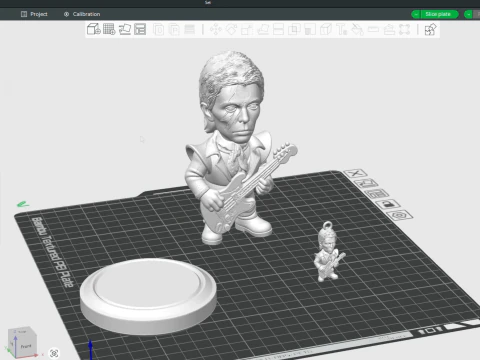This screenshot has height=360, width=480.
Task: Click the Arrange all objects icon
Action: (140, 29)
